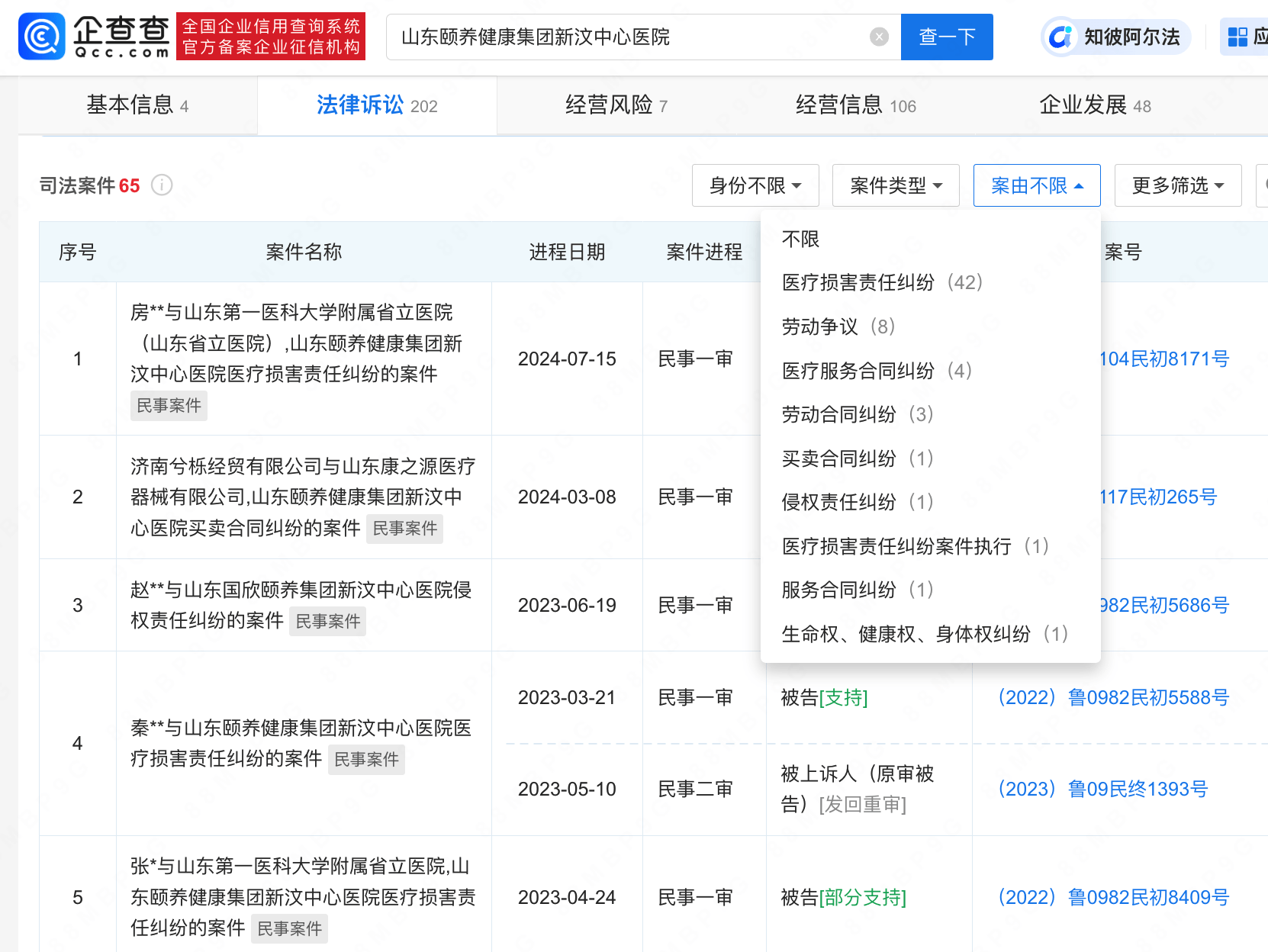The width and height of the screenshot is (1268, 952).
Task: Switch to the 经营风险 tab
Action: (616, 105)
